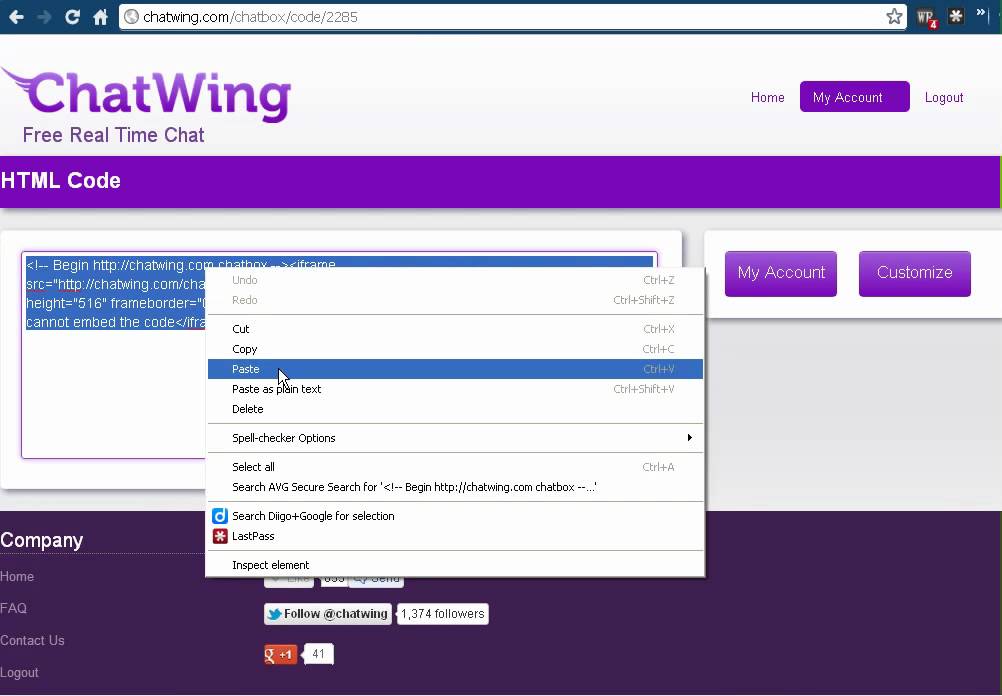Open My Account in top navigation
Viewport: 1002px width, 696px height.
pyautogui.click(x=854, y=97)
